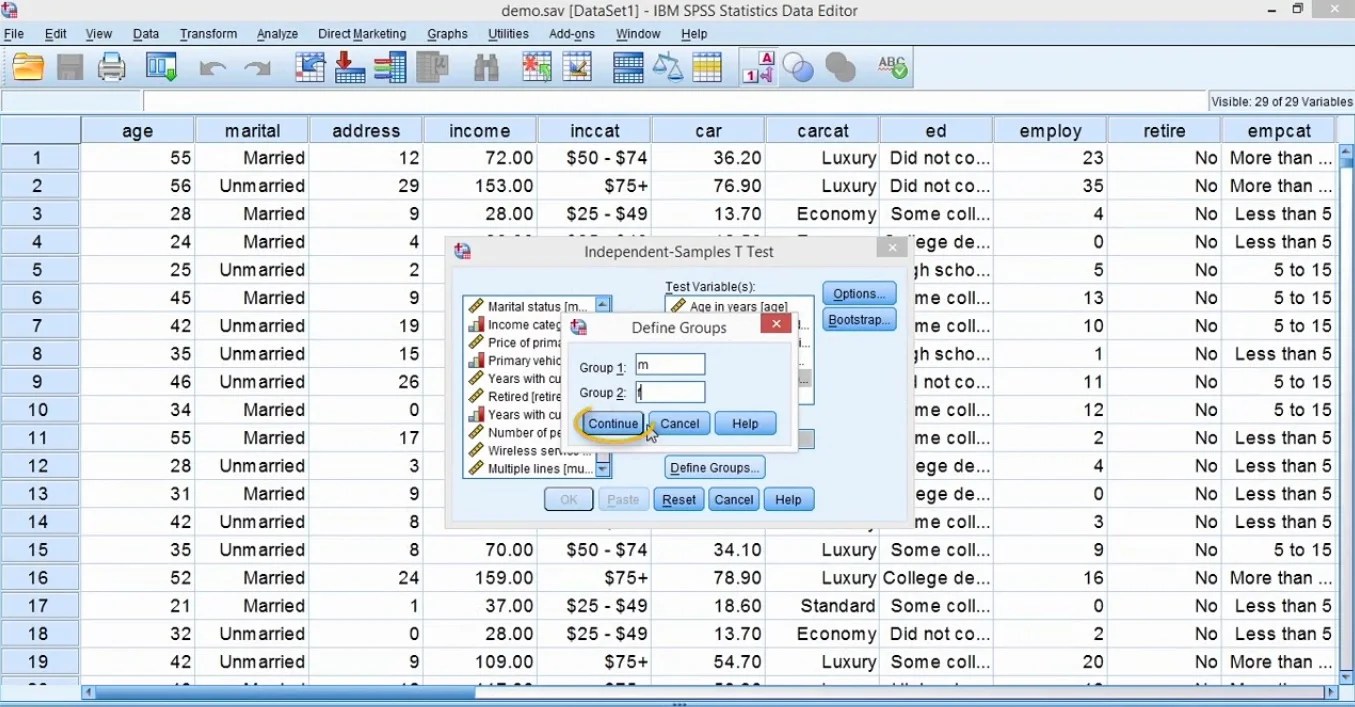Select the empcat column header
Viewport: 1355px width, 707px height.
[x=1279, y=131]
